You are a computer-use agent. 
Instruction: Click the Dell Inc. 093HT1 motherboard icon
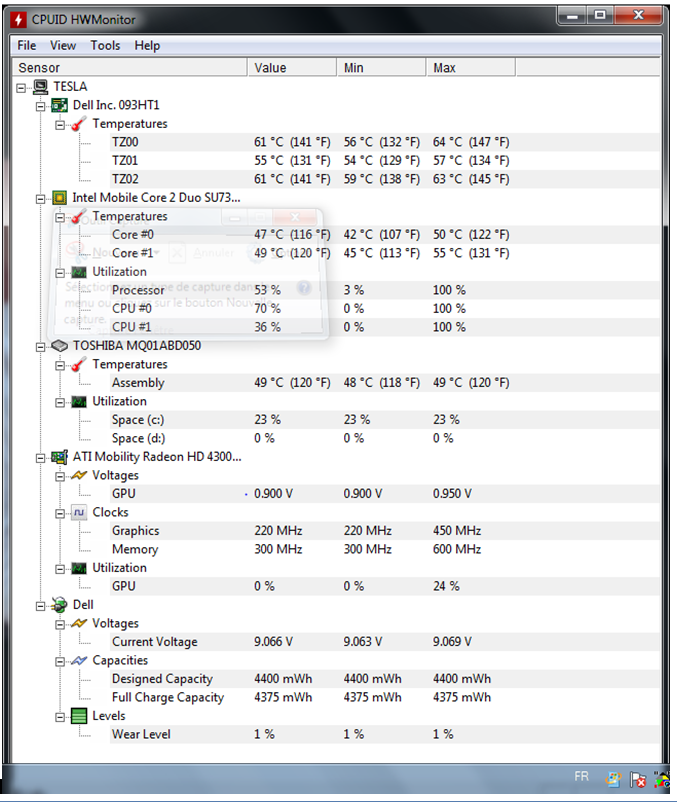tap(59, 105)
